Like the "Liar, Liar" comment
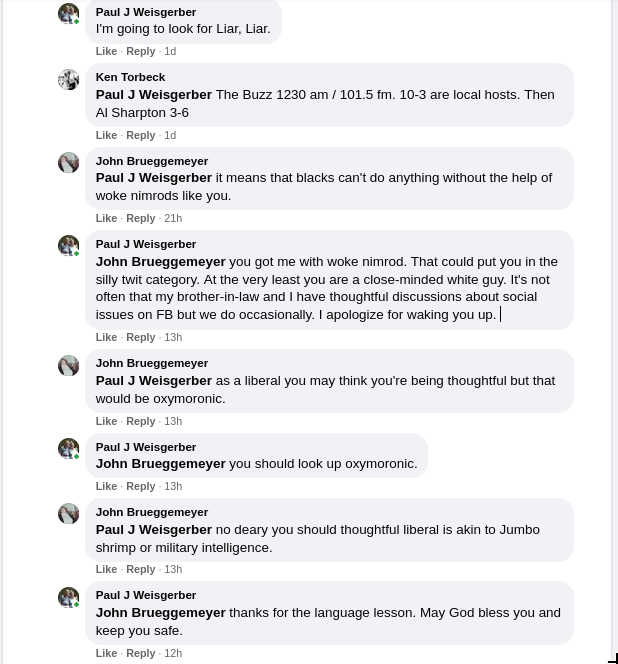Screen dimensions: 618x664 [106, 51]
